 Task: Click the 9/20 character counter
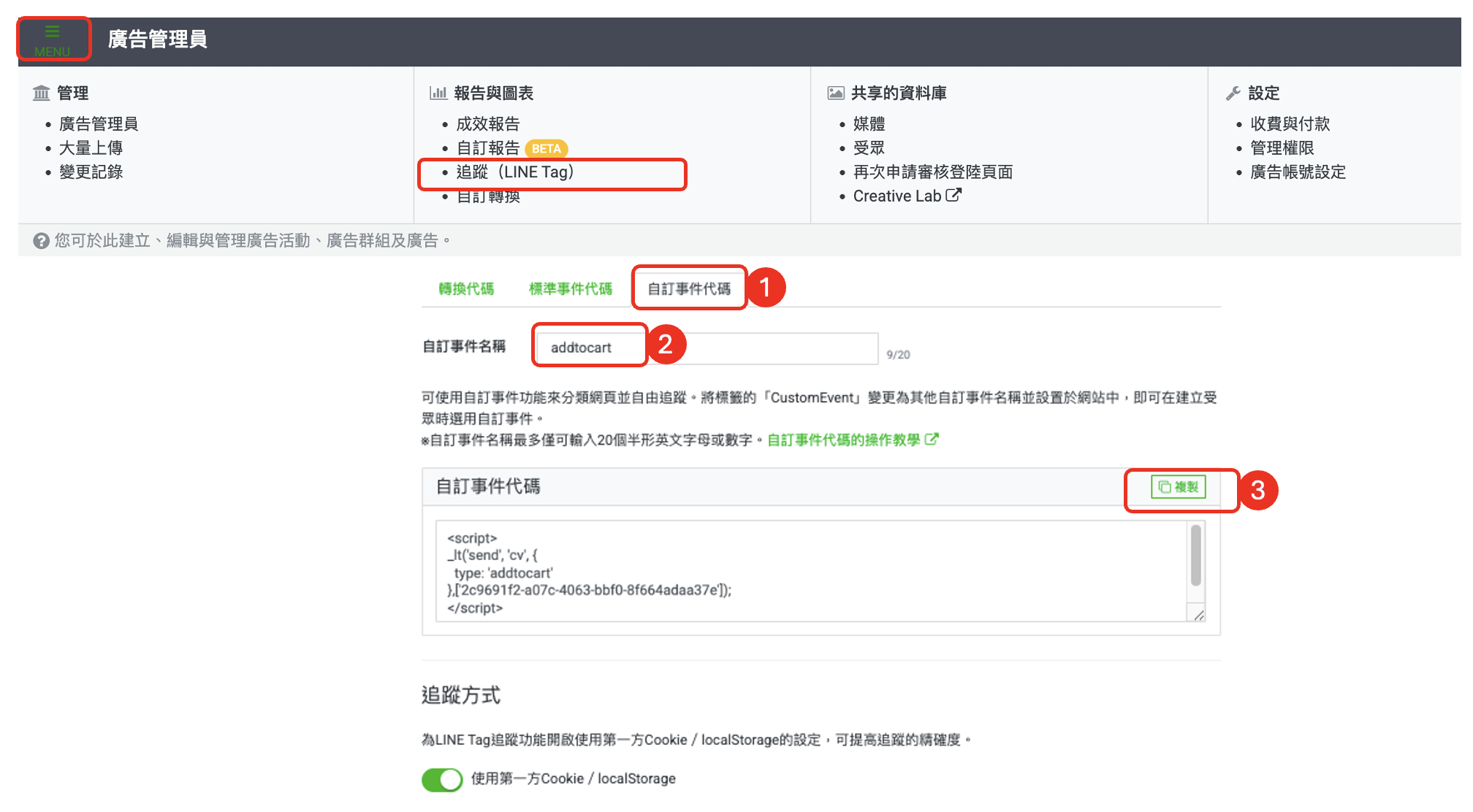coord(898,355)
